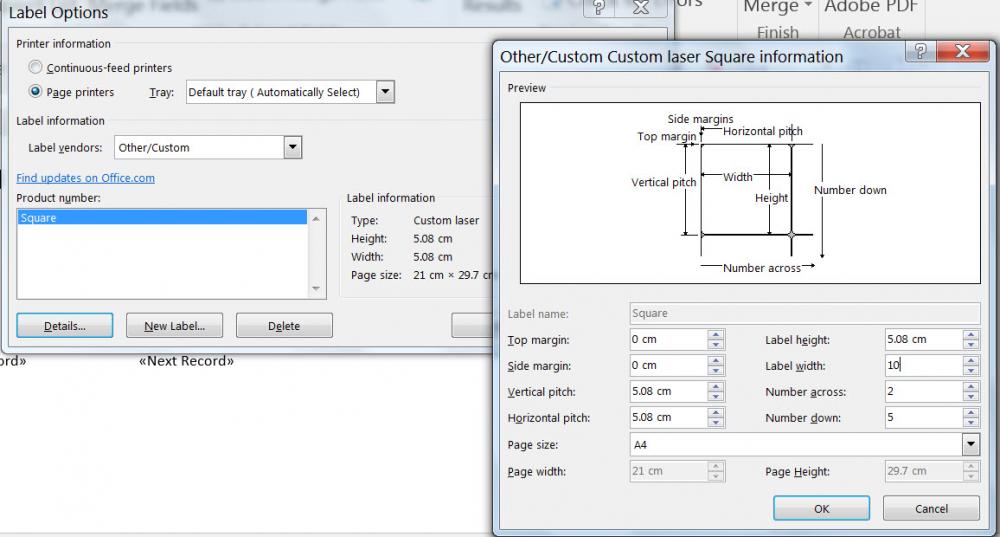Viewport: 1000px width, 537px height.
Task: Decrease Label width with down spinner
Action: pyautogui.click(x=971, y=371)
